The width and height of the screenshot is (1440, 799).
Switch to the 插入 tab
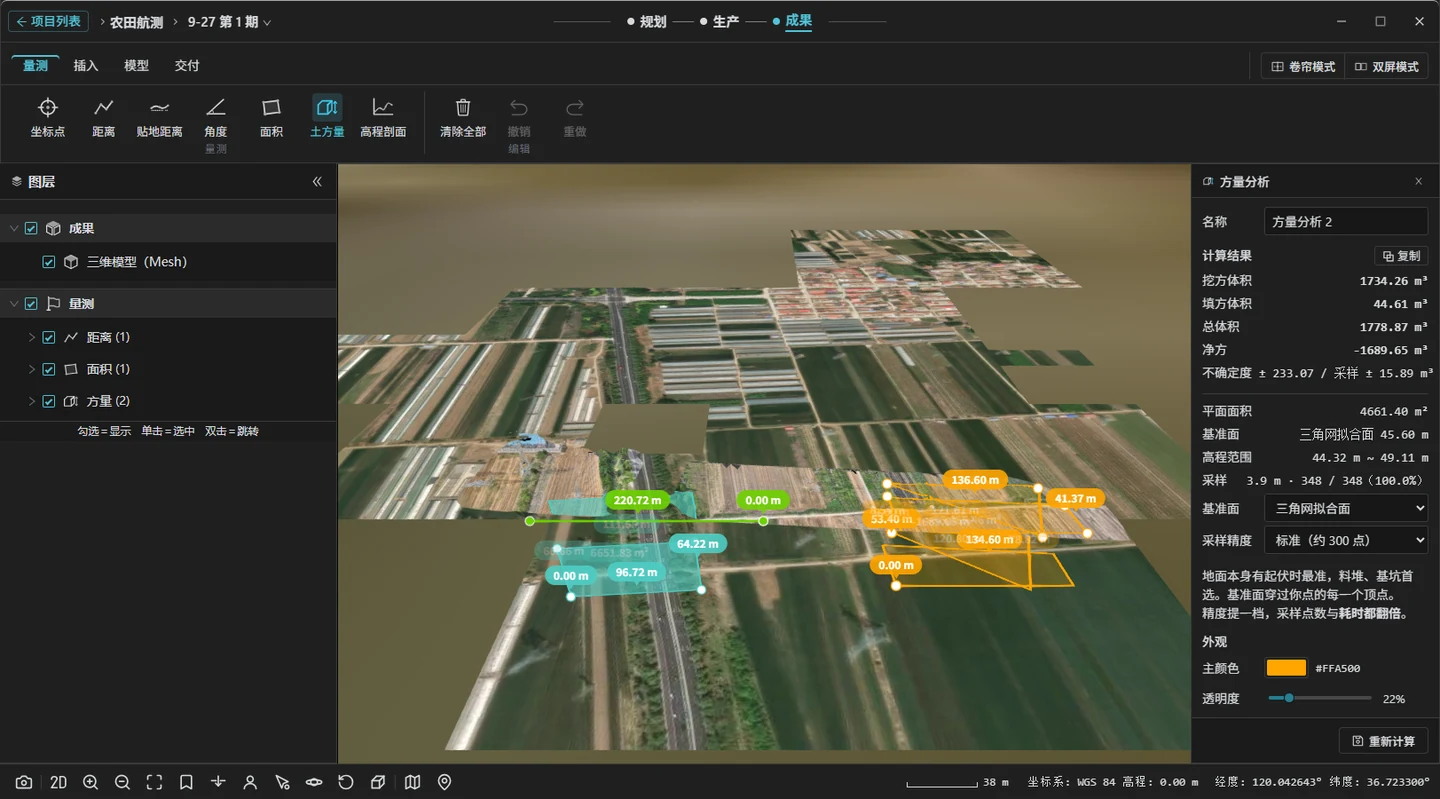(86, 66)
